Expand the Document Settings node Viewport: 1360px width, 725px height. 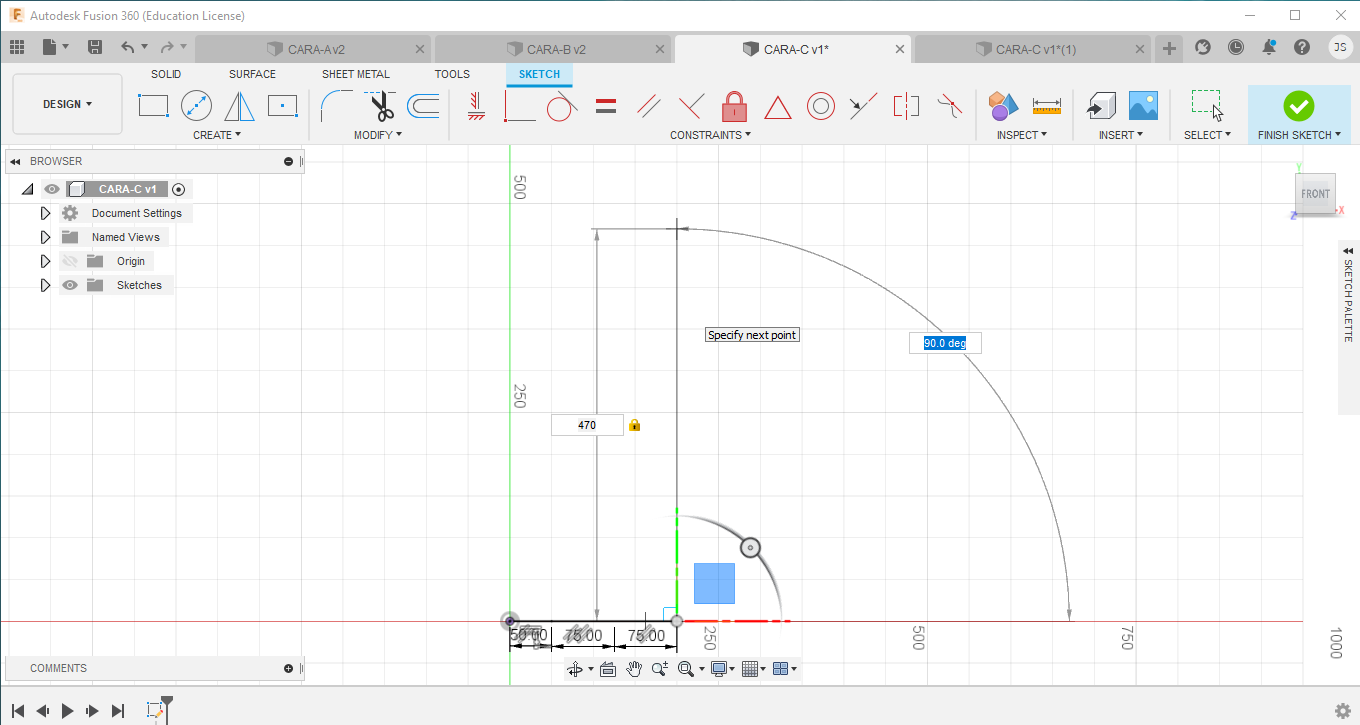click(45, 213)
